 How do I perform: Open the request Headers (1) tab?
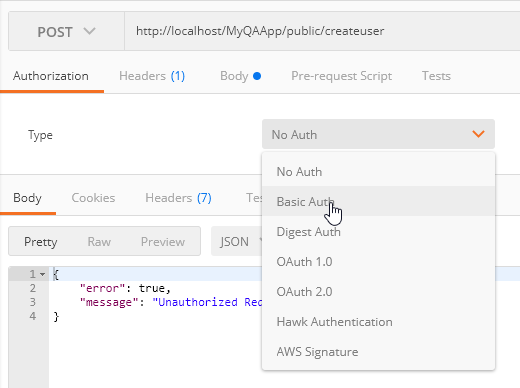(152, 76)
